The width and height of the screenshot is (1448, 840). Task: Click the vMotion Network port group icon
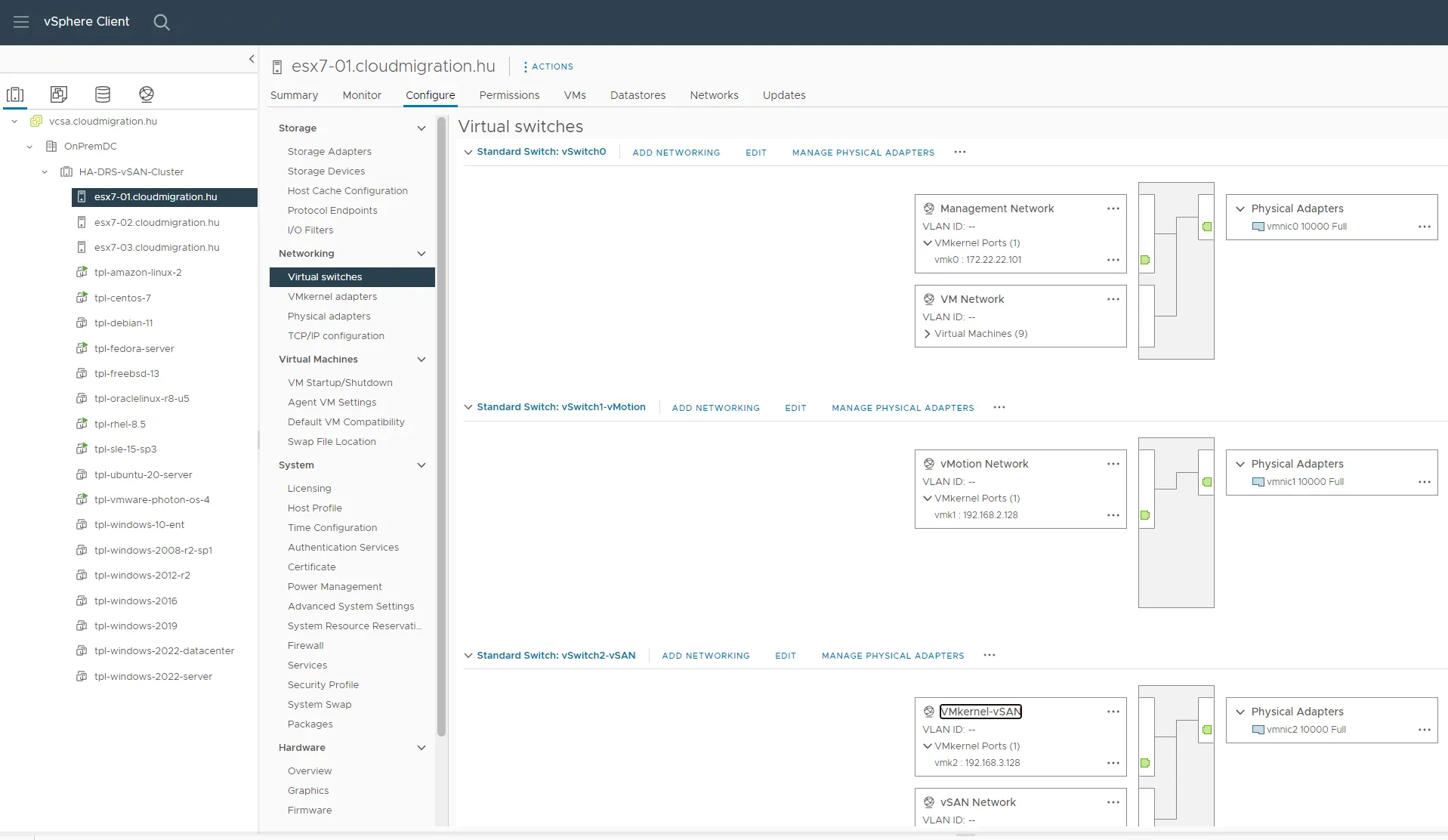click(x=929, y=464)
